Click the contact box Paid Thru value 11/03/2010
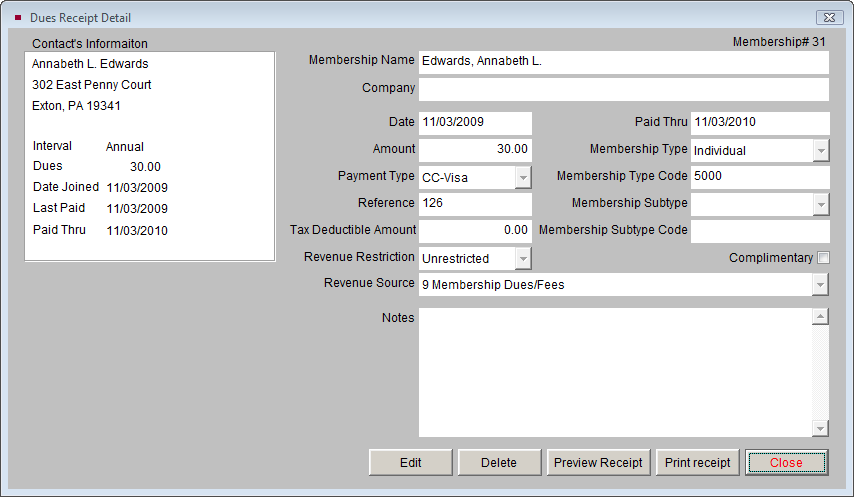854x497 pixels. click(137, 231)
